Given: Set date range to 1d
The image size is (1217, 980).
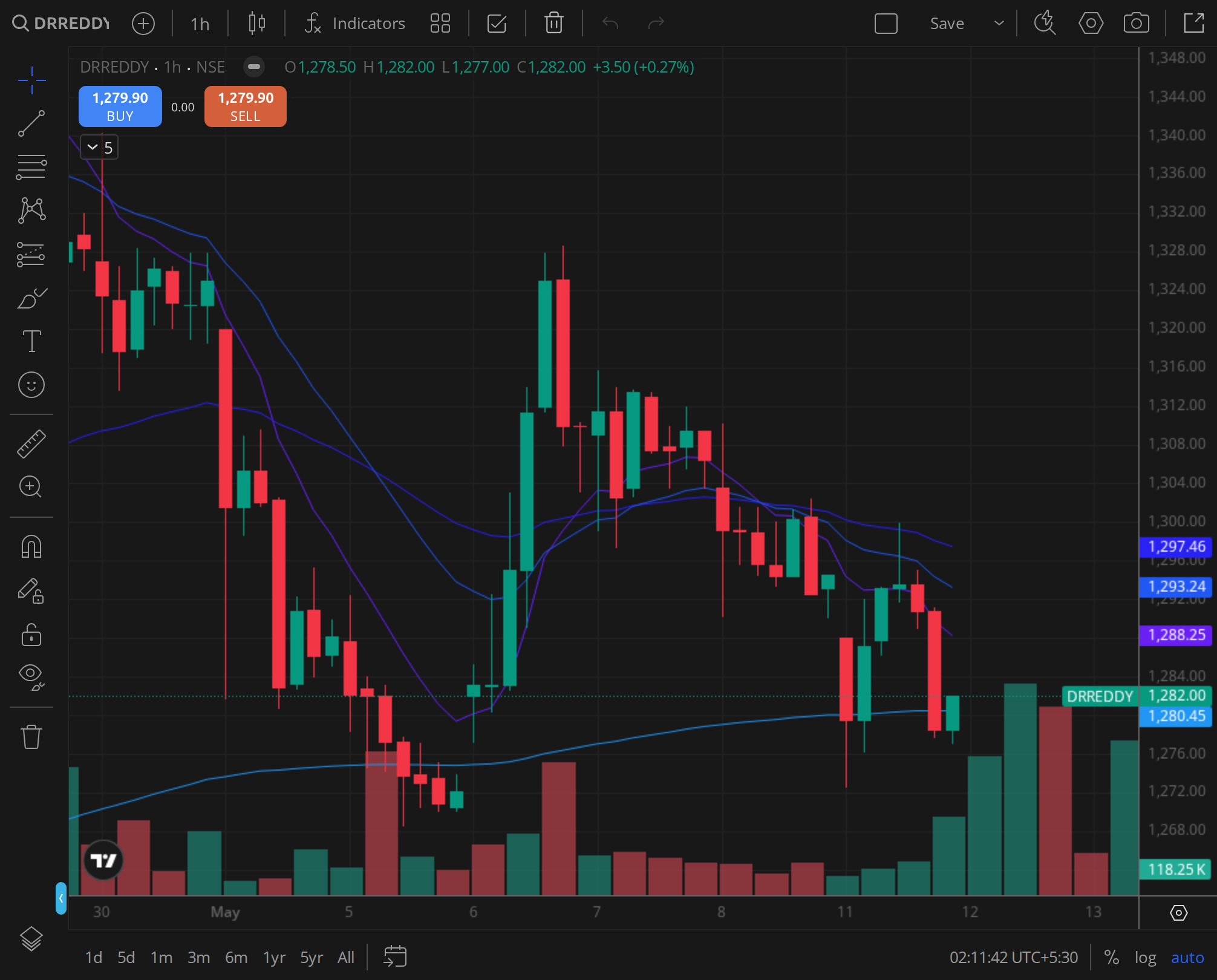Looking at the screenshot, I should point(93,958).
